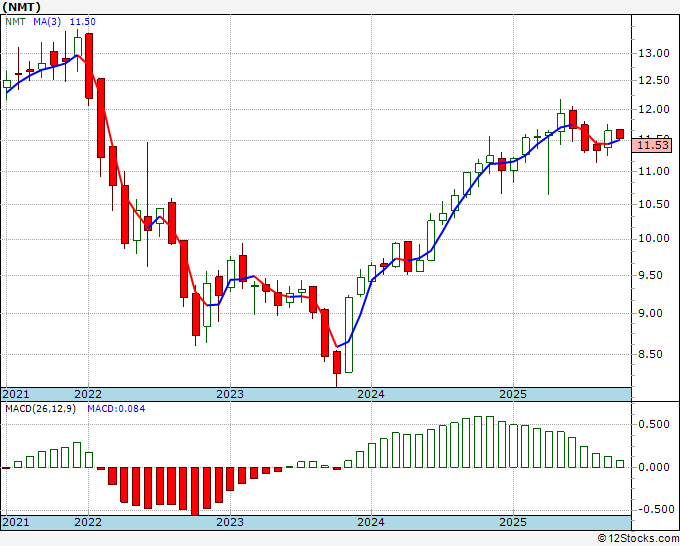Click 2021 on the price chart timeline
Screen dimensions: 680x546
click(16, 394)
